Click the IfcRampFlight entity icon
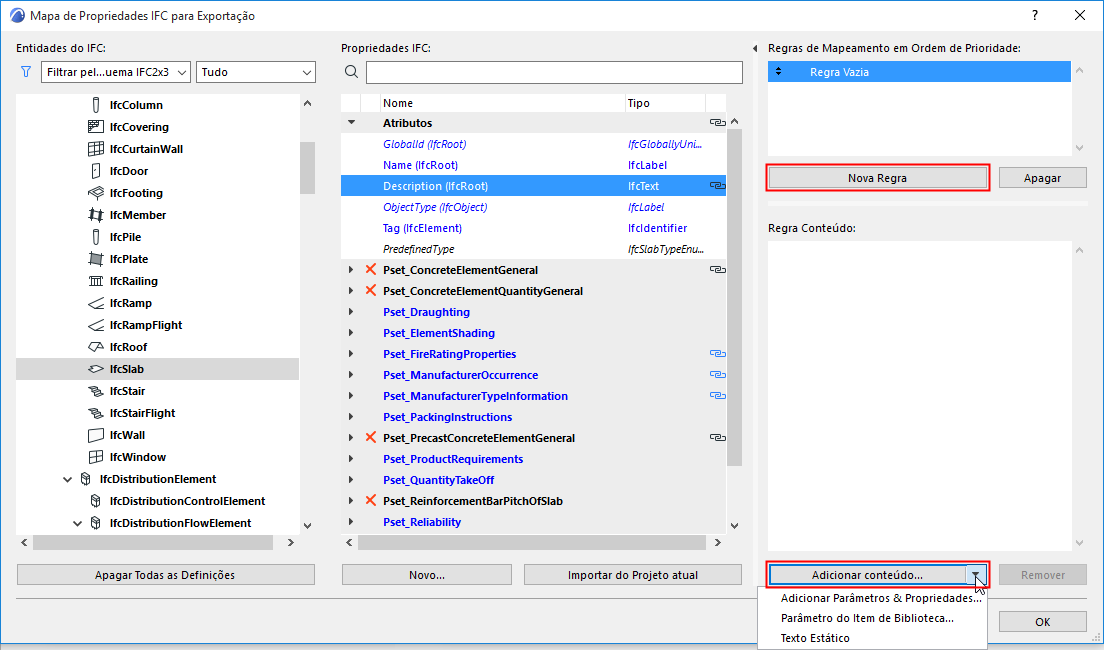The height and width of the screenshot is (650, 1104). (x=96, y=325)
